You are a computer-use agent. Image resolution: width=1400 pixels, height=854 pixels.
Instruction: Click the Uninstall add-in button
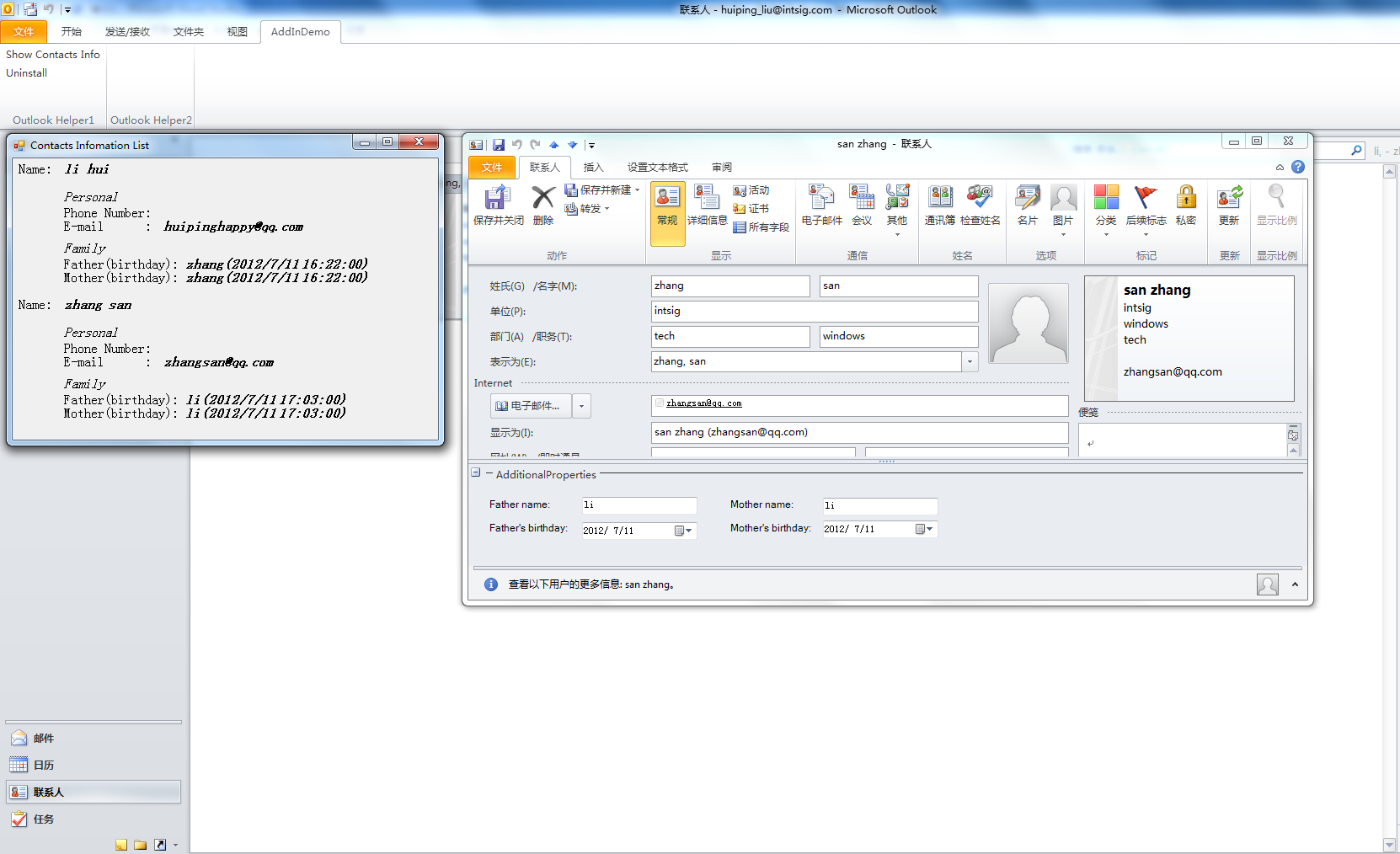[27, 73]
